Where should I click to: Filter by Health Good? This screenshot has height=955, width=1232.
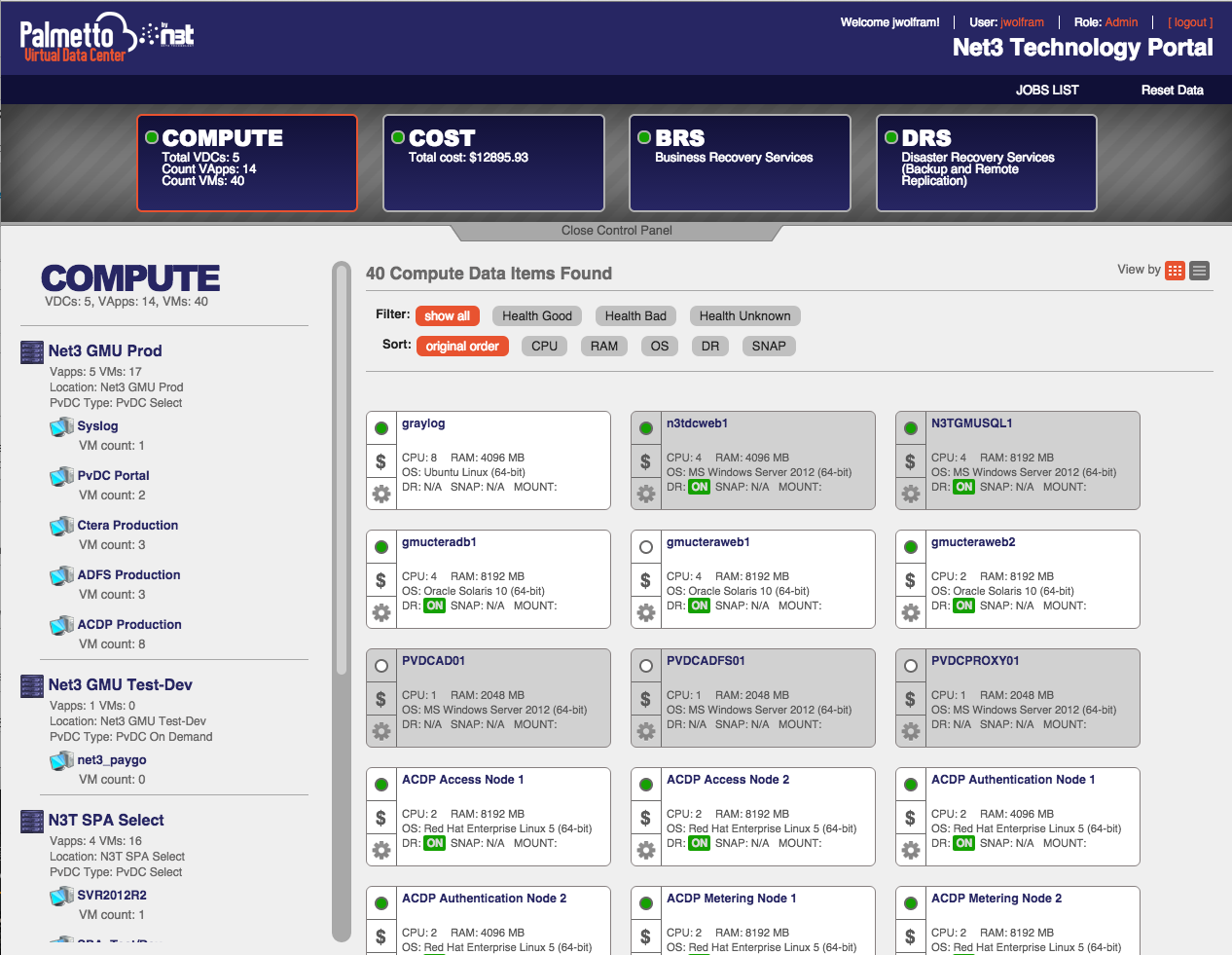[x=537, y=315]
